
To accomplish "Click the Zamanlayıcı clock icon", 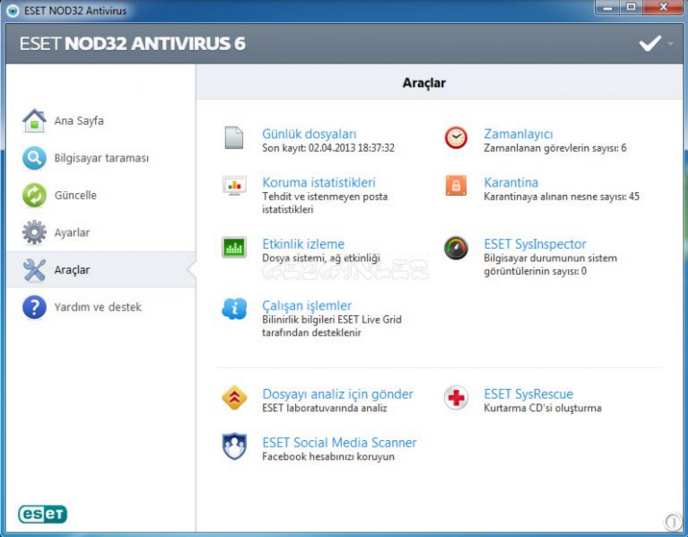I will [x=456, y=138].
